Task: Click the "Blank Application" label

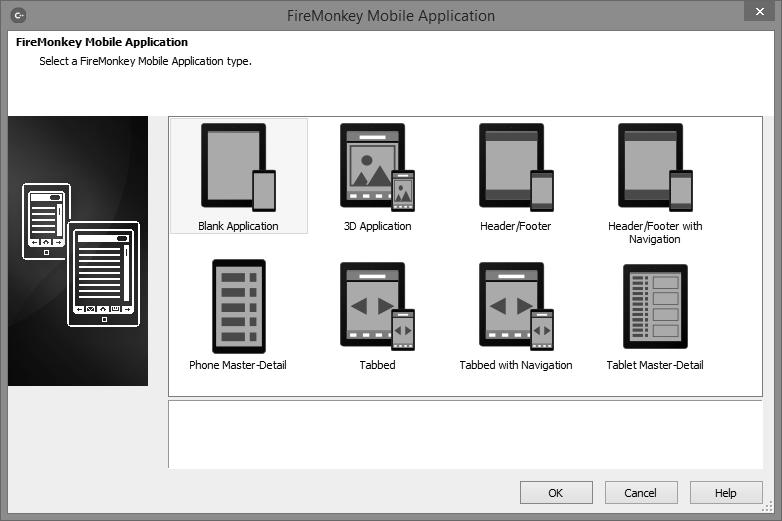Action: pos(238,226)
